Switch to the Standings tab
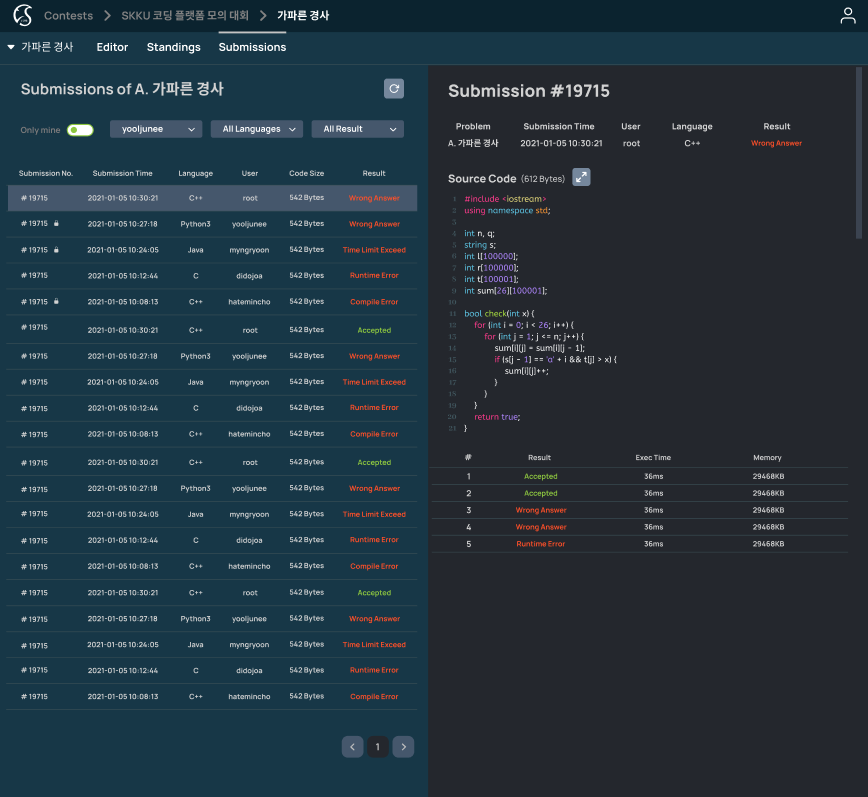The height and width of the screenshot is (797, 868). tap(173, 47)
